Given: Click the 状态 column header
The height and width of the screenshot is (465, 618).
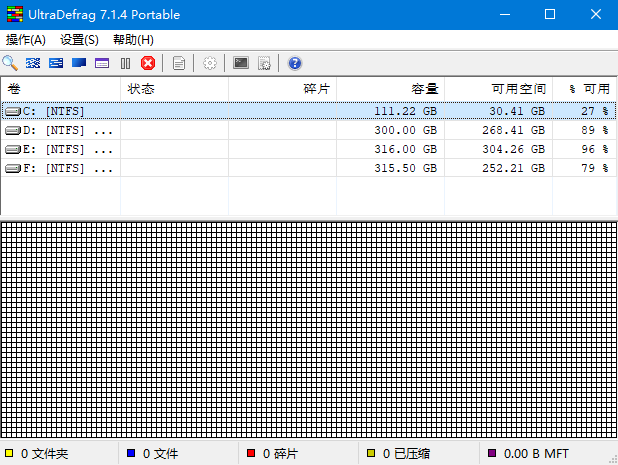Looking at the screenshot, I should coord(174,89).
